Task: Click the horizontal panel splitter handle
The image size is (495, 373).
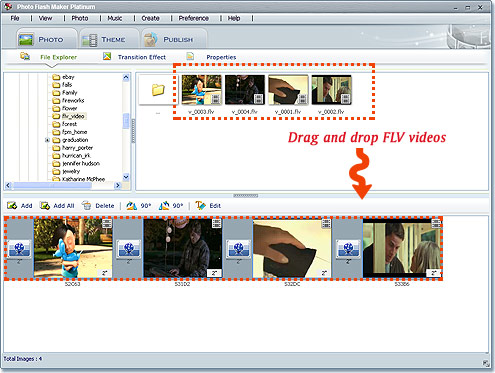Action: [246, 196]
